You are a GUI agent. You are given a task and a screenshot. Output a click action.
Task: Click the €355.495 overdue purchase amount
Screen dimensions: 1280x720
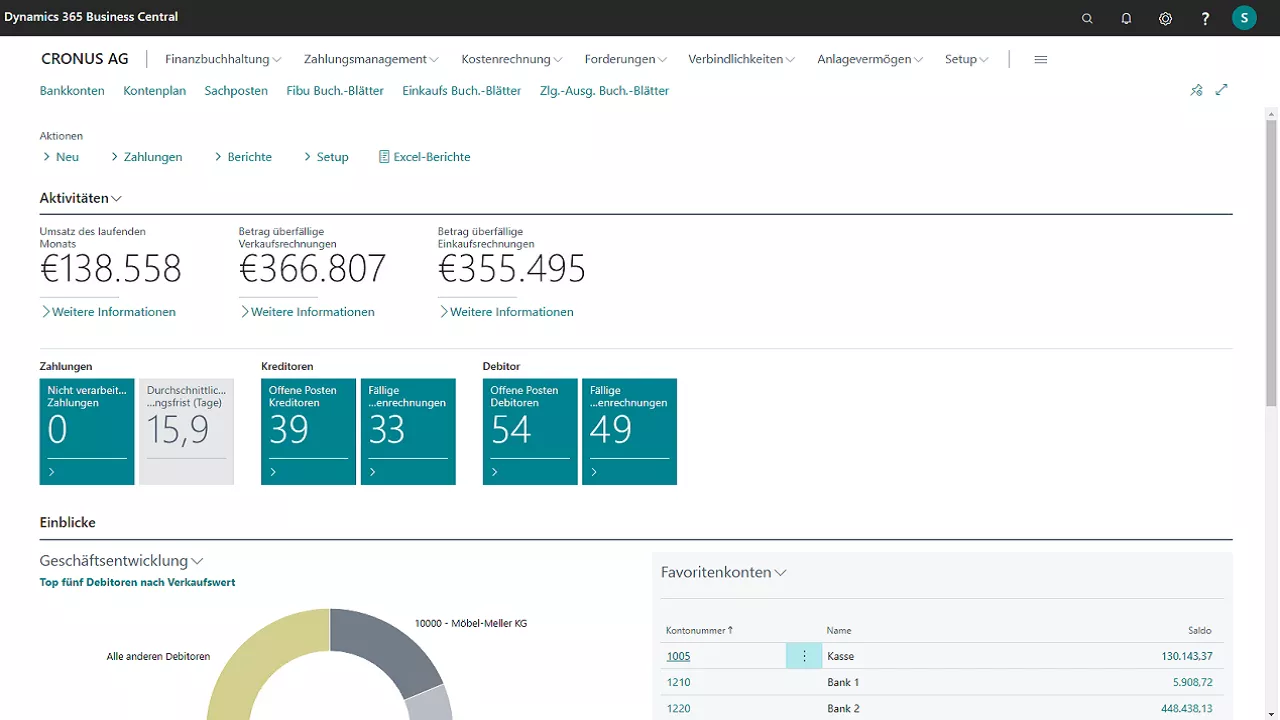click(x=512, y=269)
